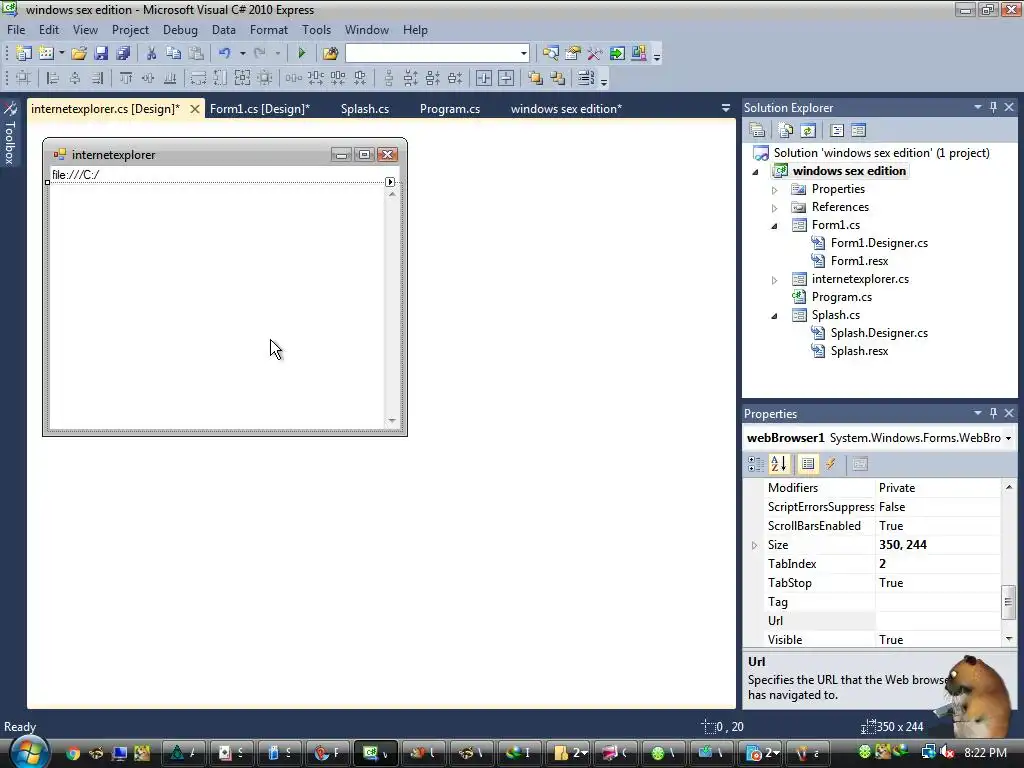Open Solution Explorer from the toolbar icon
This screenshot has height=768, width=1024.
pos(551,54)
